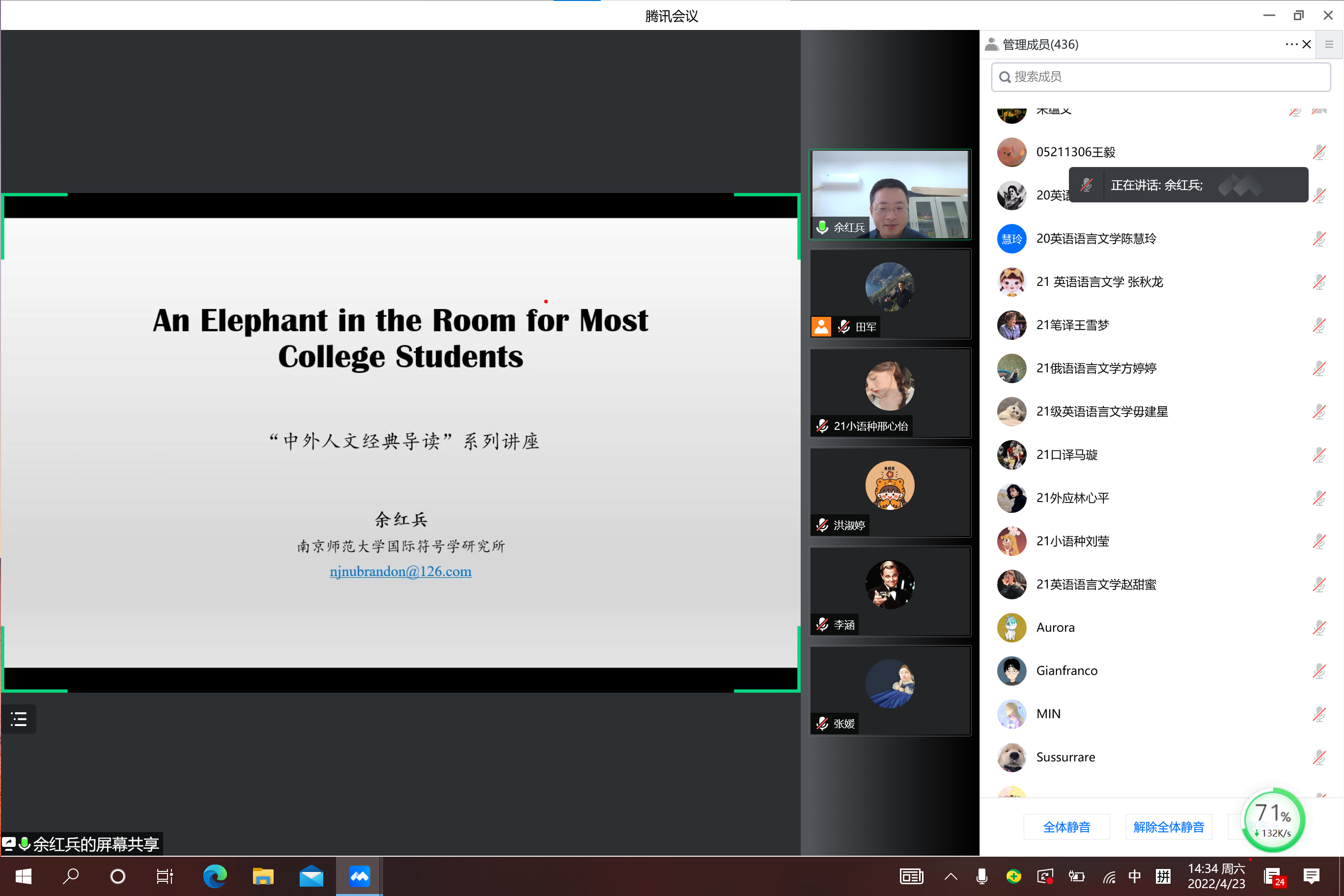Close the manage members panel

coord(1306,45)
